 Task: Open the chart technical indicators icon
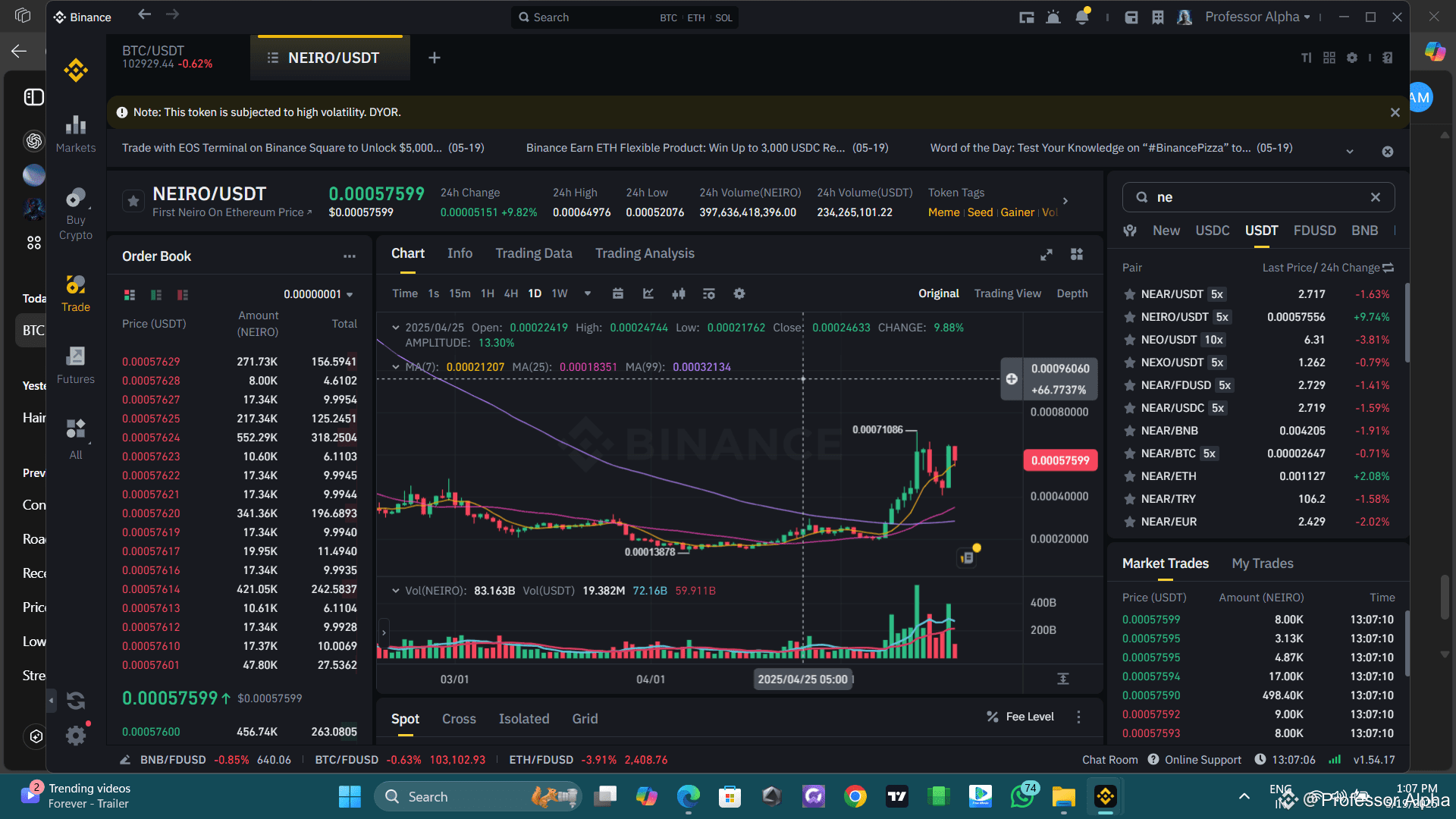pyautogui.click(x=648, y=293)
